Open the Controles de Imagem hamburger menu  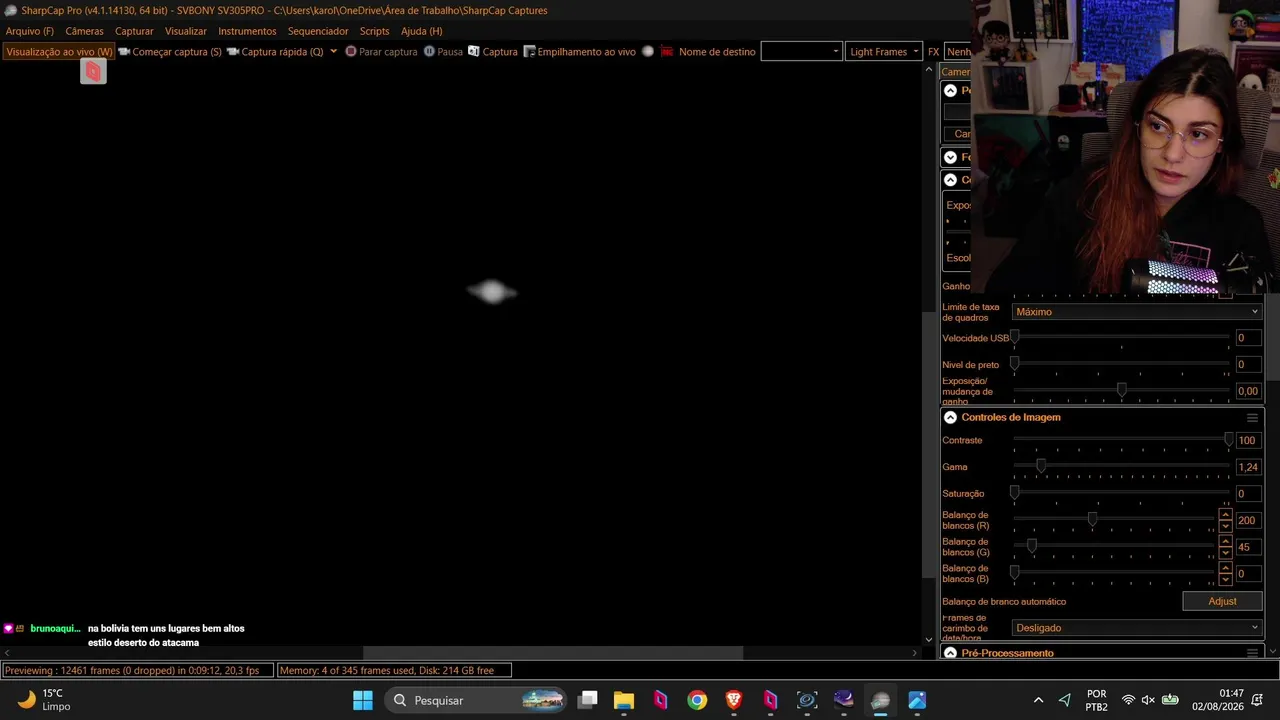coord(1252,418)
